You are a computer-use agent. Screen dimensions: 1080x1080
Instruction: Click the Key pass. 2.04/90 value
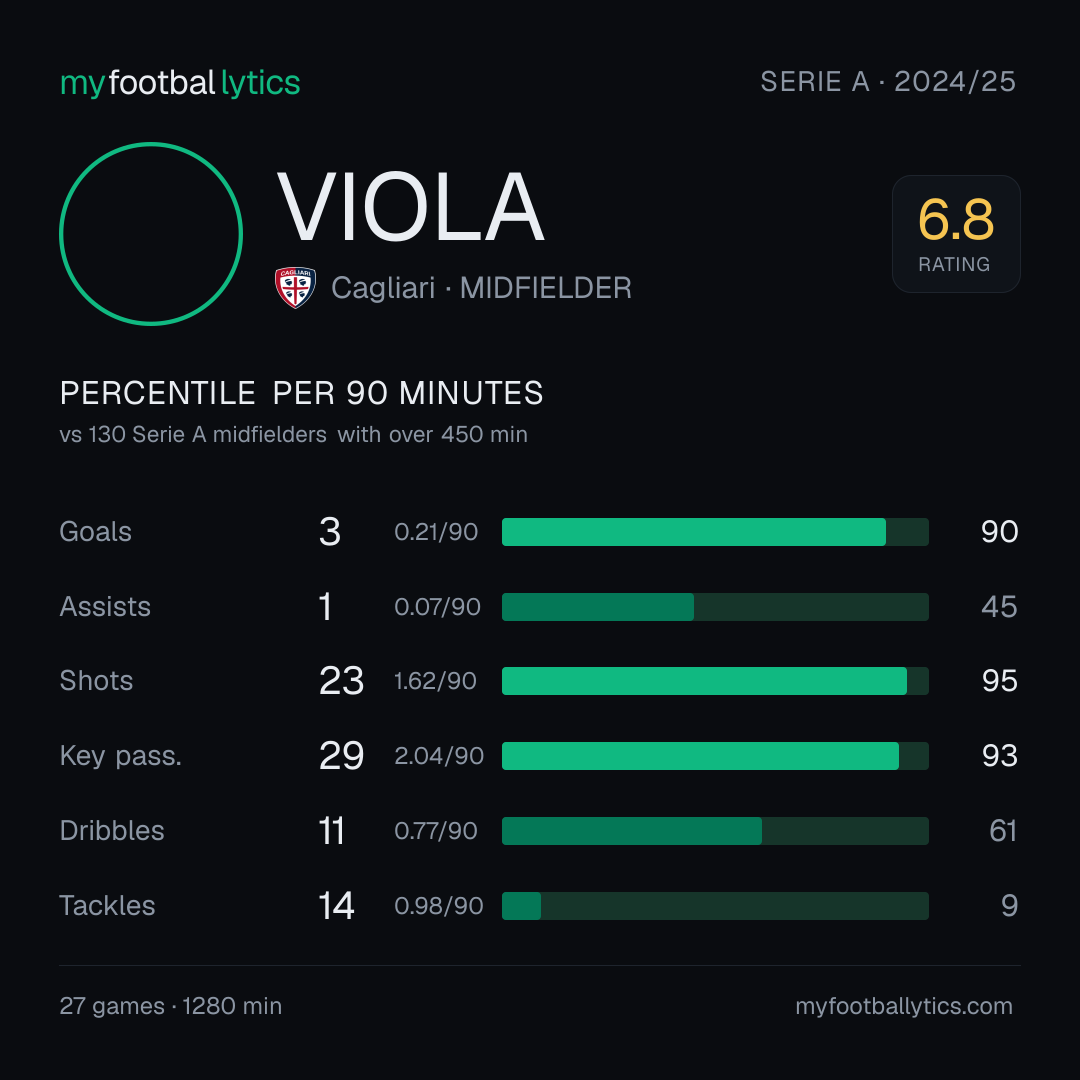pos(439,756)
